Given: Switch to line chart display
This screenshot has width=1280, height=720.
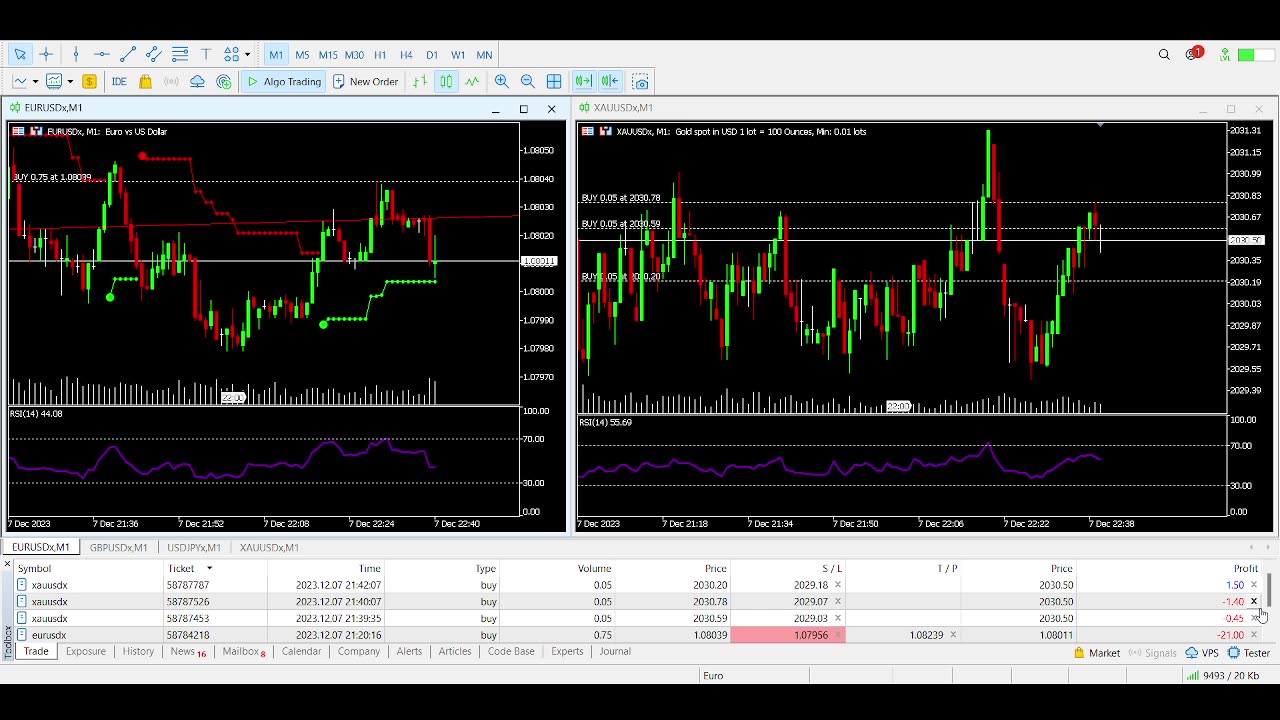Looking at the screenshot, I should [x=472, y=82].
